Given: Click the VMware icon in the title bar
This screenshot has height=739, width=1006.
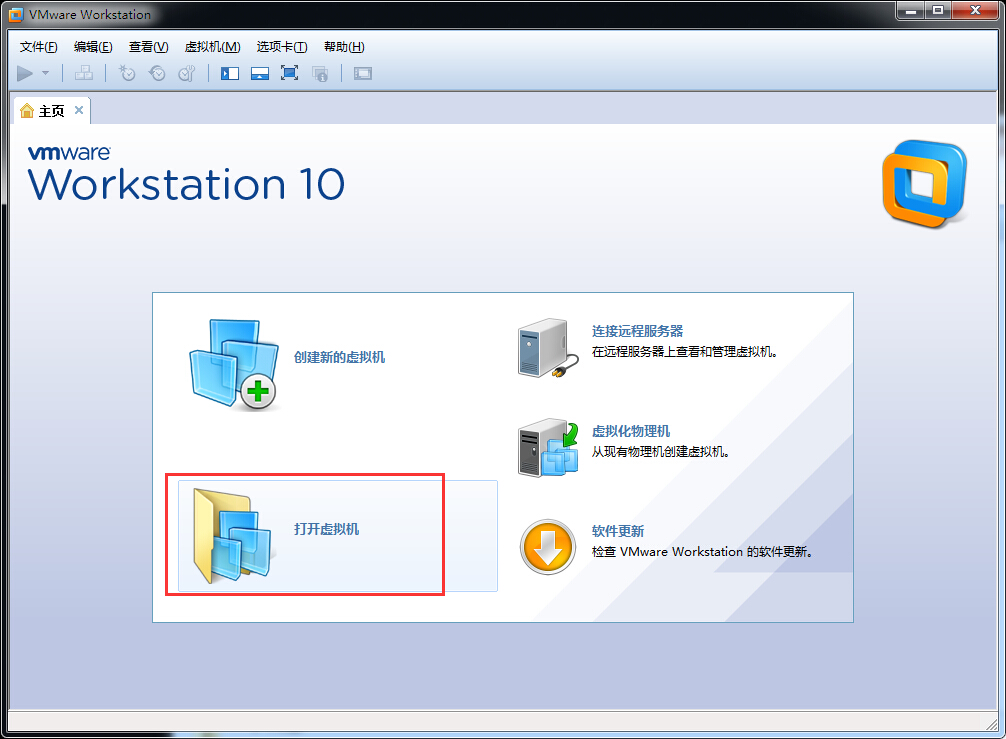Looking at the screenshot, I should (x=16, y=14).
